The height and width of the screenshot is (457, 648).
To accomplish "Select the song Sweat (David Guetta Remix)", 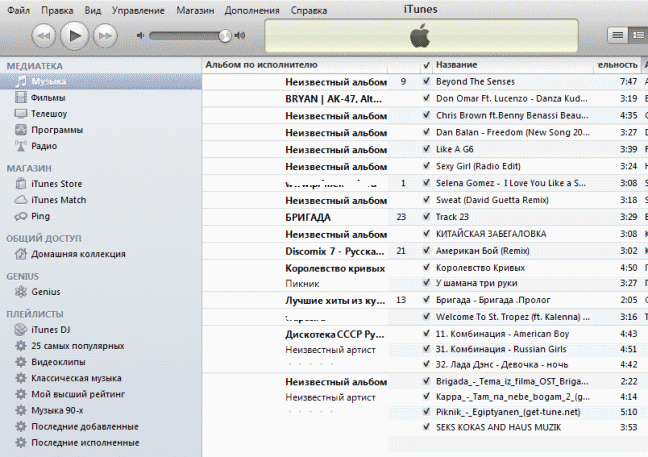I will [x=492, y=200].
